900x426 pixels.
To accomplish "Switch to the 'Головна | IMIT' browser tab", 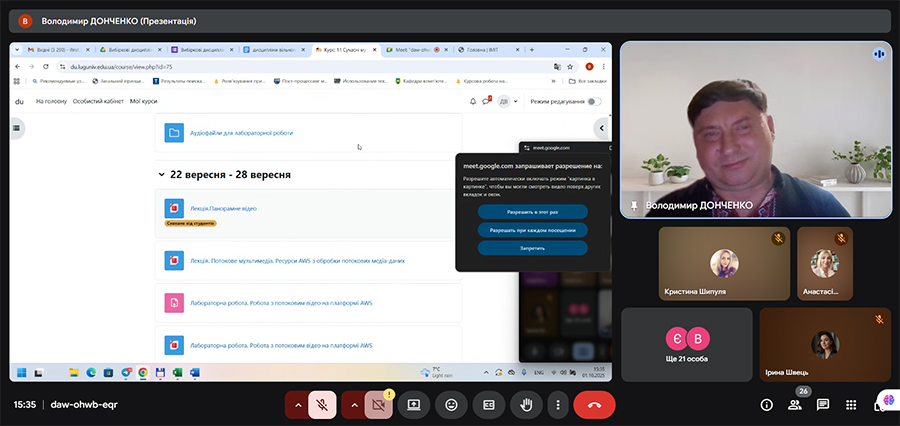I will [488, 50].
